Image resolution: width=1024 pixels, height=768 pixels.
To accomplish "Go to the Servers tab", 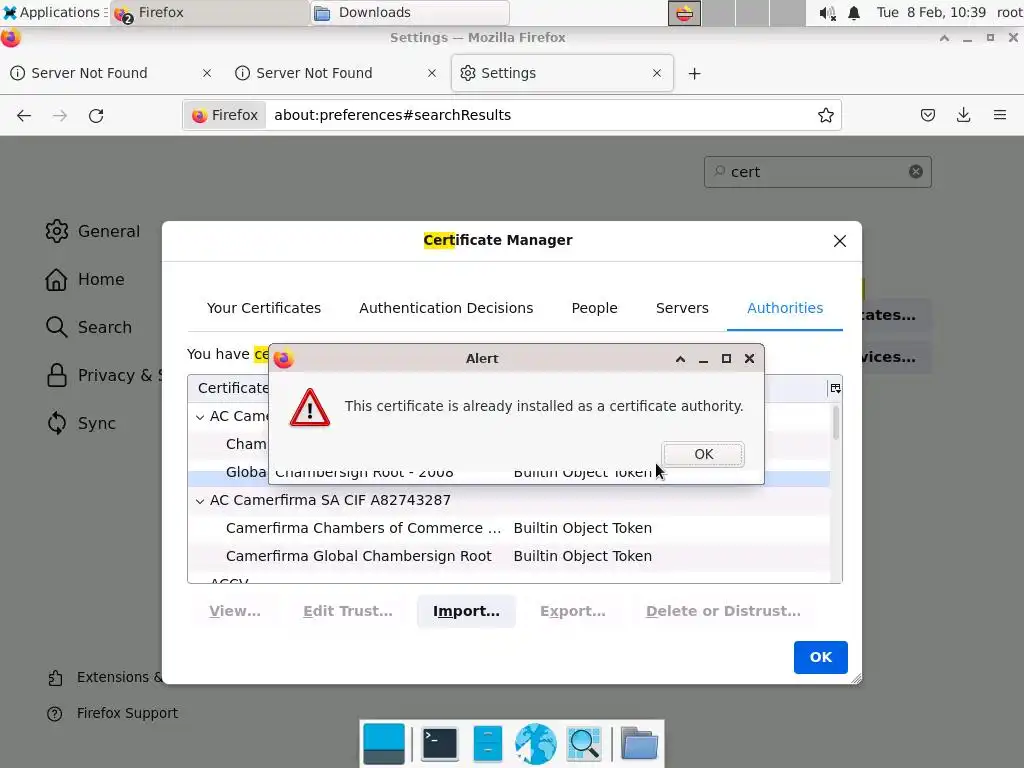I will point(682,308).
